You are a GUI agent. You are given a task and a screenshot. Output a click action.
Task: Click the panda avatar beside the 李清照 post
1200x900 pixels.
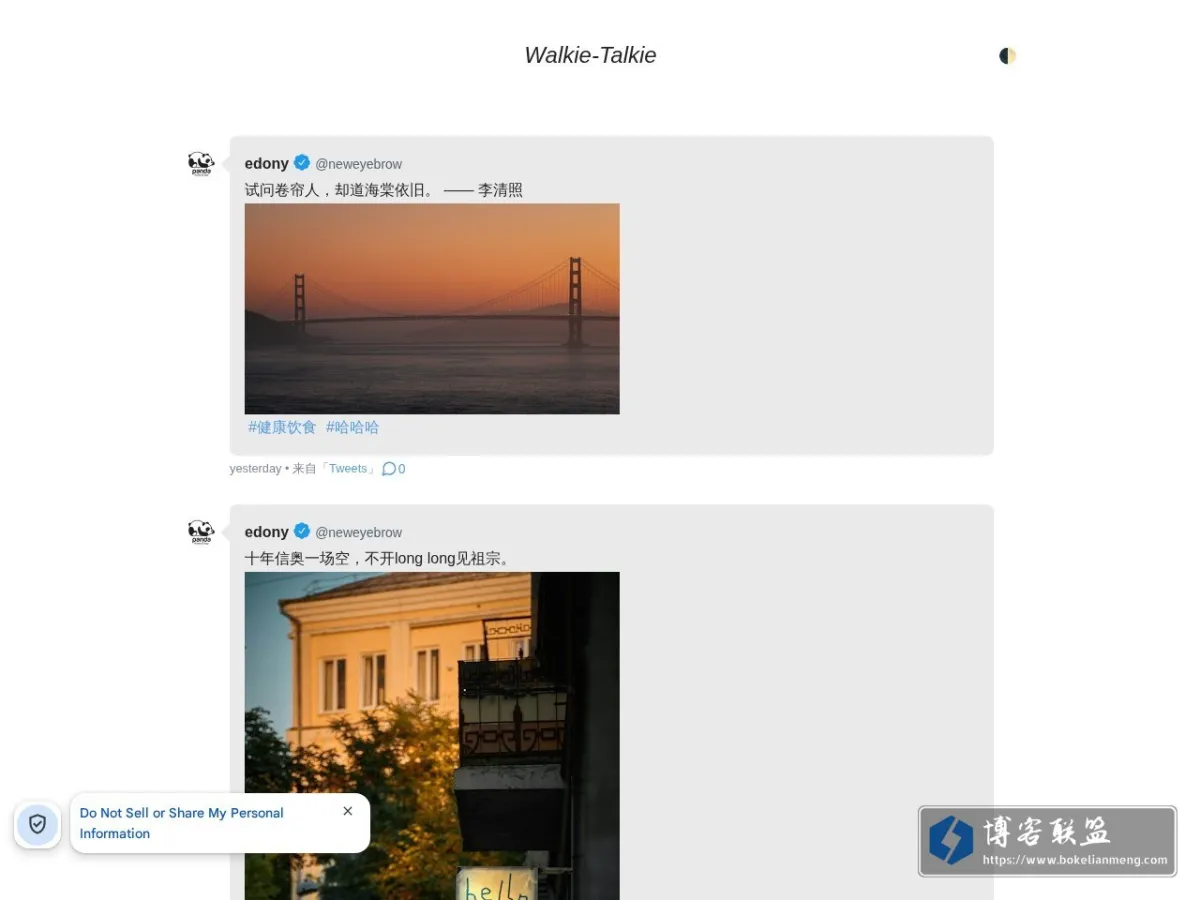click(x=201, y=164)
